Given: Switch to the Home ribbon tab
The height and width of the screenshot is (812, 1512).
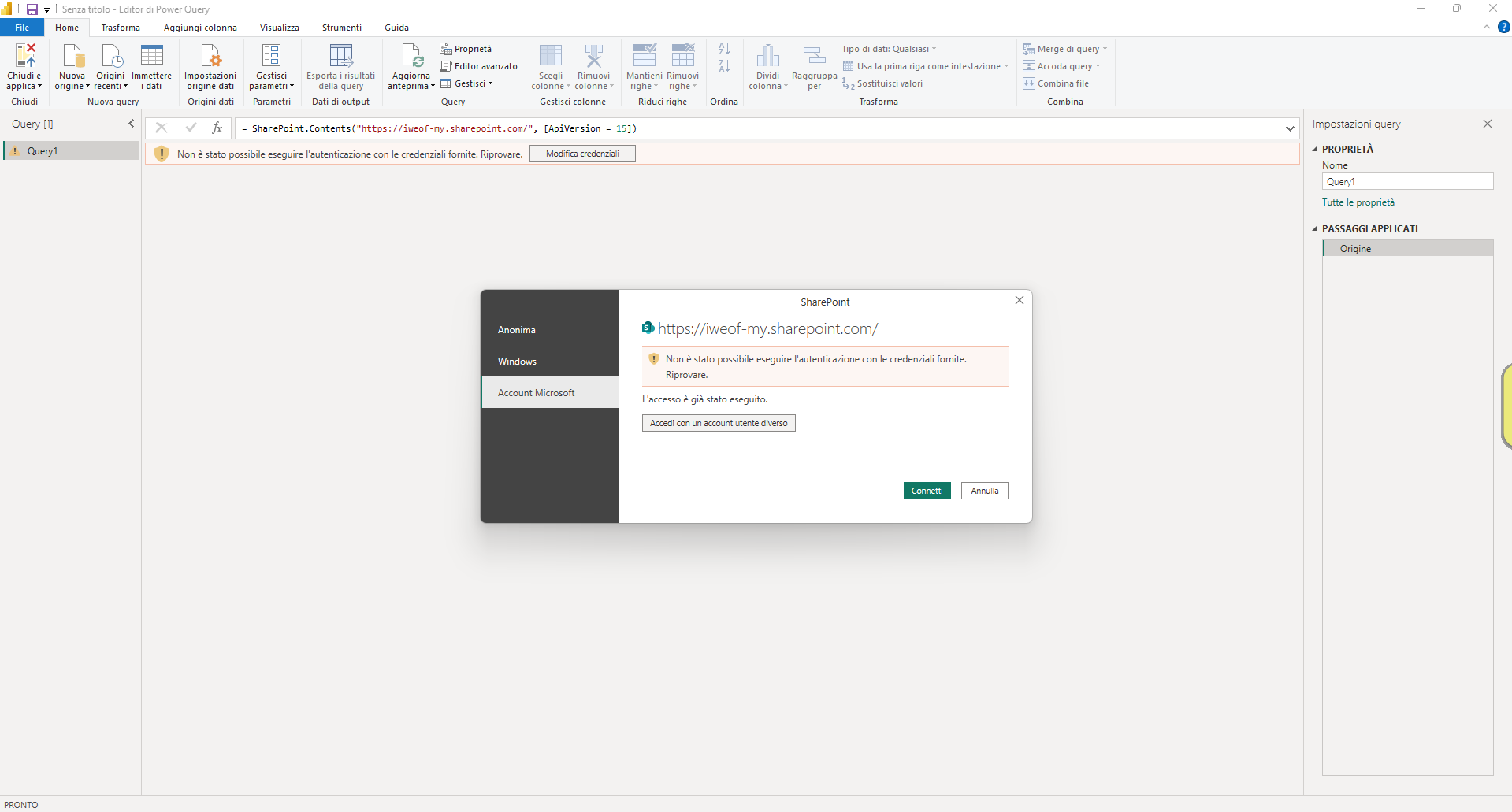Looking at the screenshot, I should (x=67, y=28).
